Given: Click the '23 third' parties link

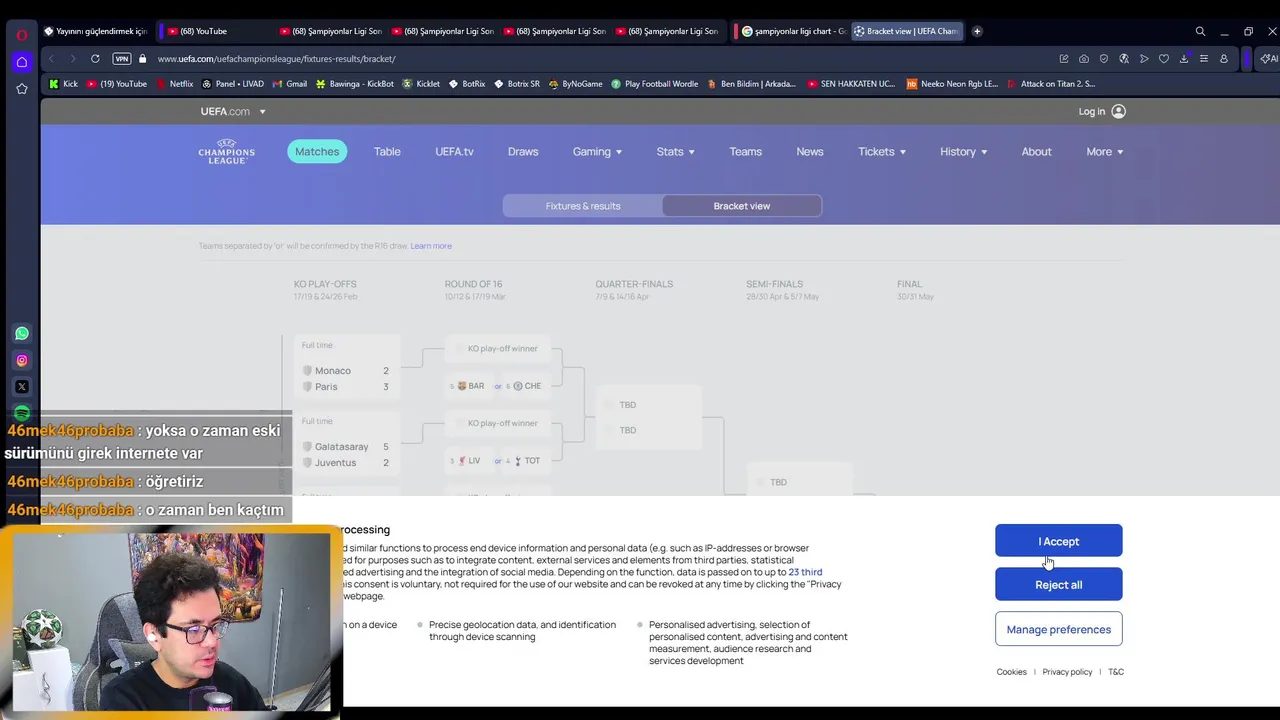Looking at the screenshot, I should point(805,572).
